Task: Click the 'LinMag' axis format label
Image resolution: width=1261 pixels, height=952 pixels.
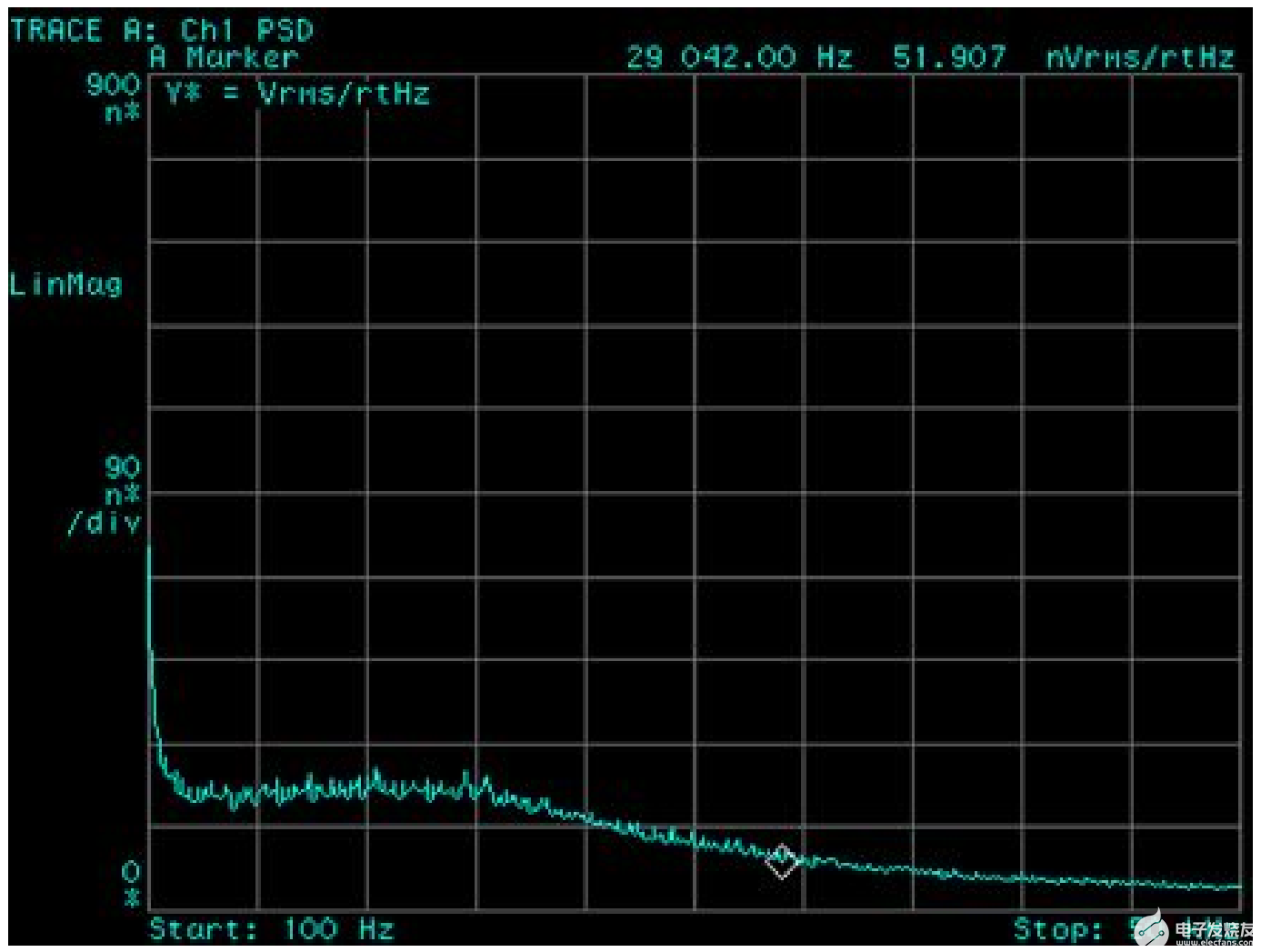Action: (x=65, y=285)
